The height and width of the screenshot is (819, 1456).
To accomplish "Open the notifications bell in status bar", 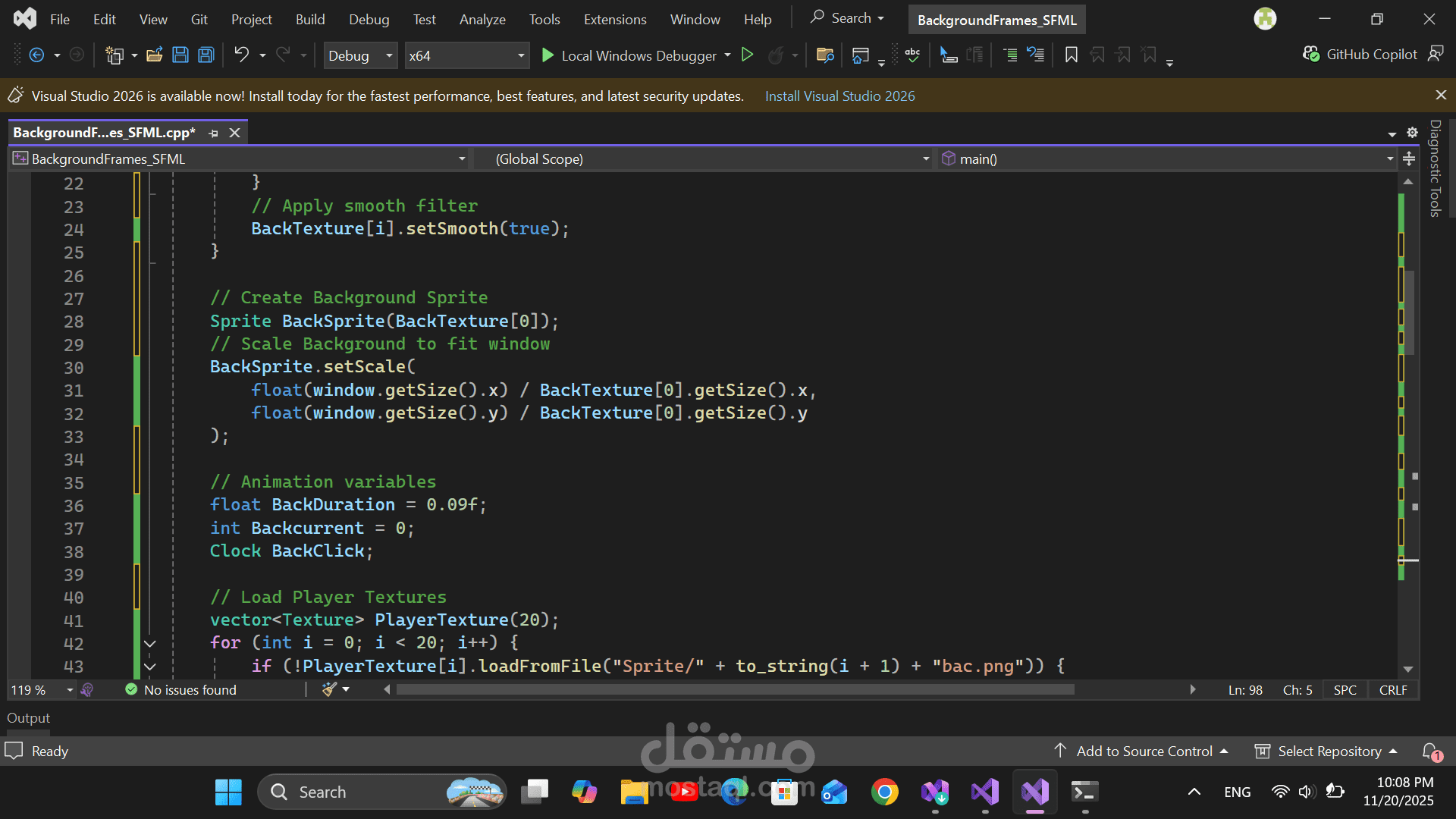I will [x=1430, y=751].
